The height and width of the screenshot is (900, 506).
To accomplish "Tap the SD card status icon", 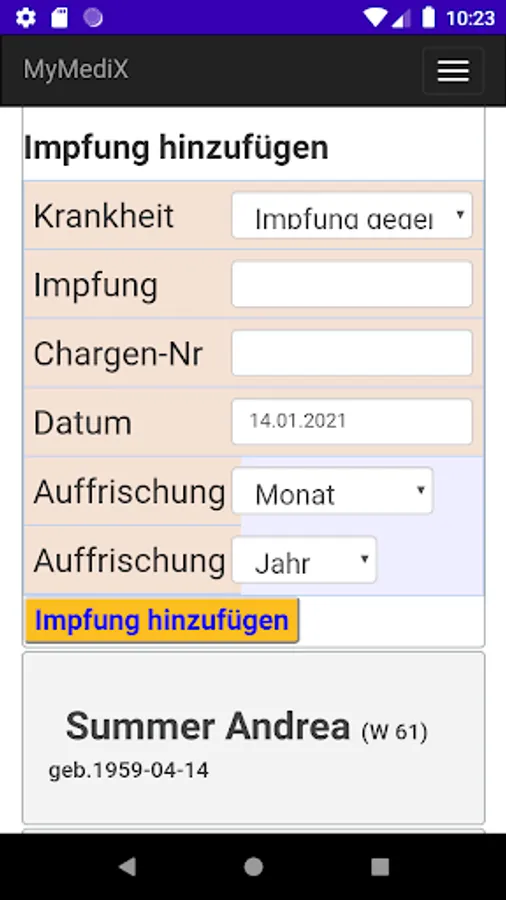I will point(60,18).
